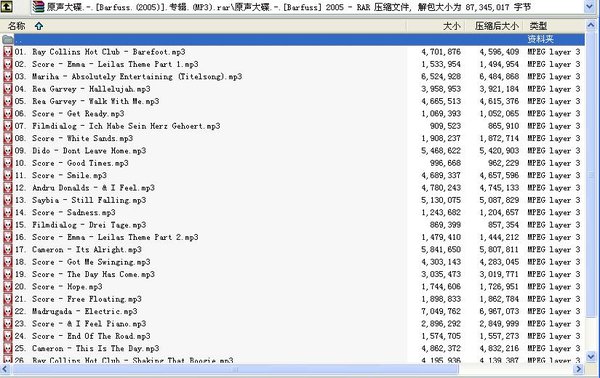This screenshot has height=378, width=600.
Task: Click the horizontal scrollbar left arrow
Action: (x=5, y=369)
